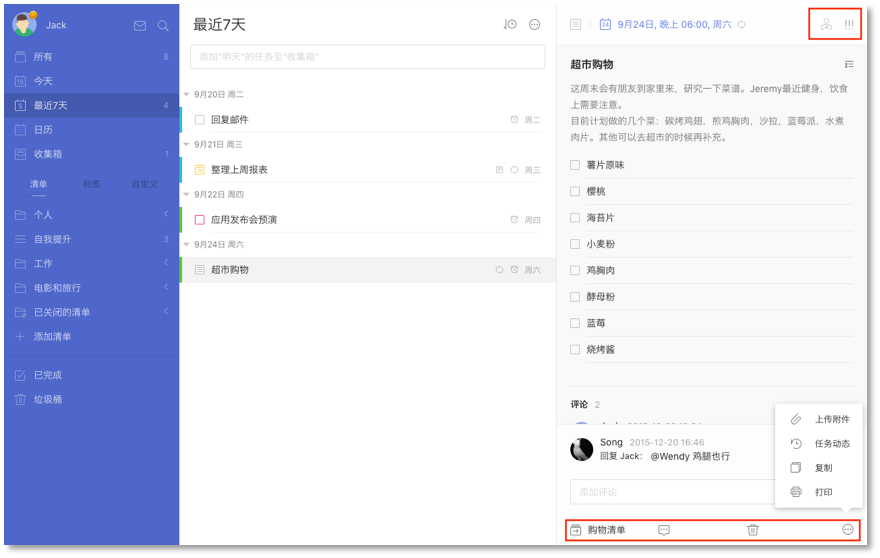The image size is (880, 558).
Task: Open the more options icon in bottom bar
Action: pyautogui.click(x=848, y=530)
